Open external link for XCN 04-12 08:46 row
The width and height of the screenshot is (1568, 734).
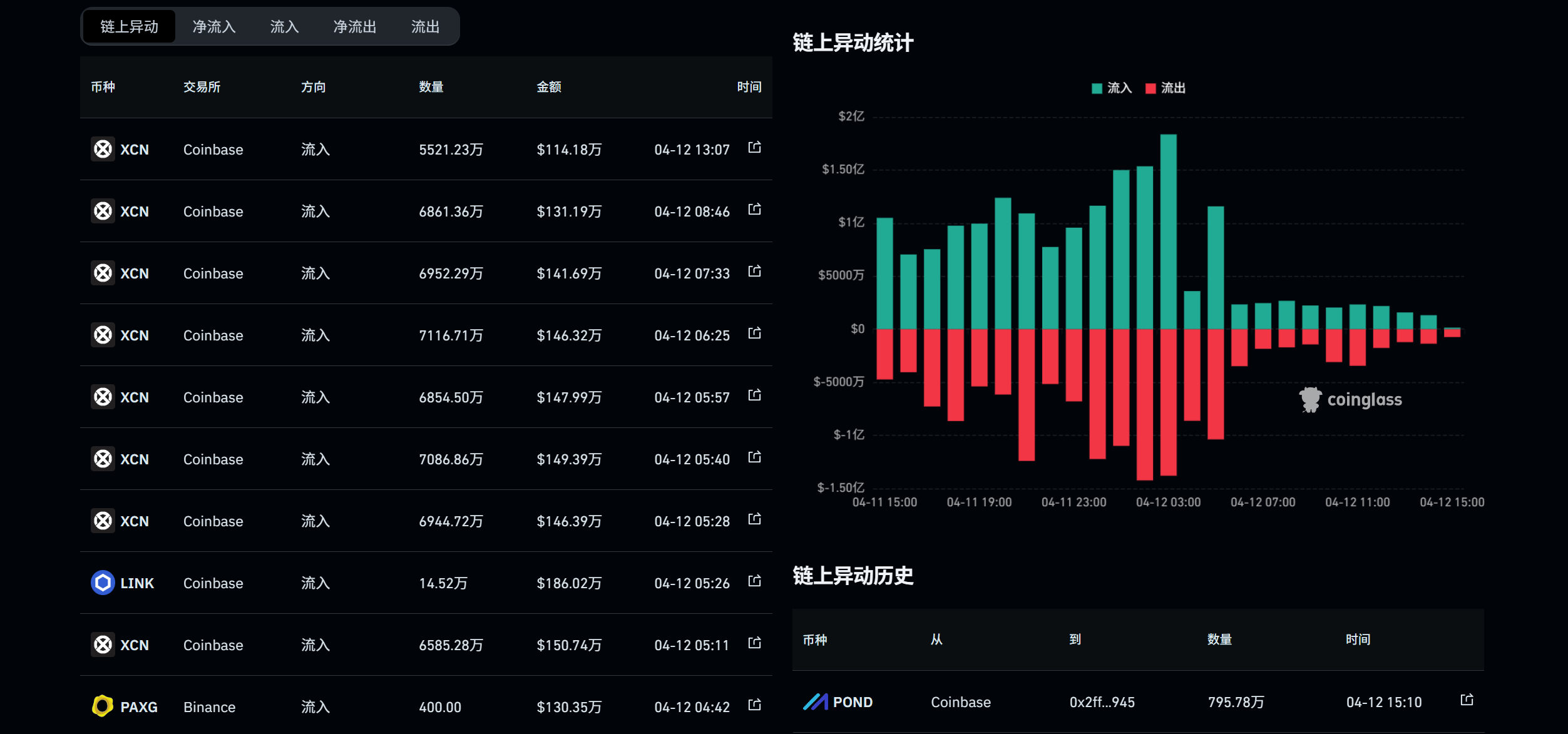(x=754, y=210)
